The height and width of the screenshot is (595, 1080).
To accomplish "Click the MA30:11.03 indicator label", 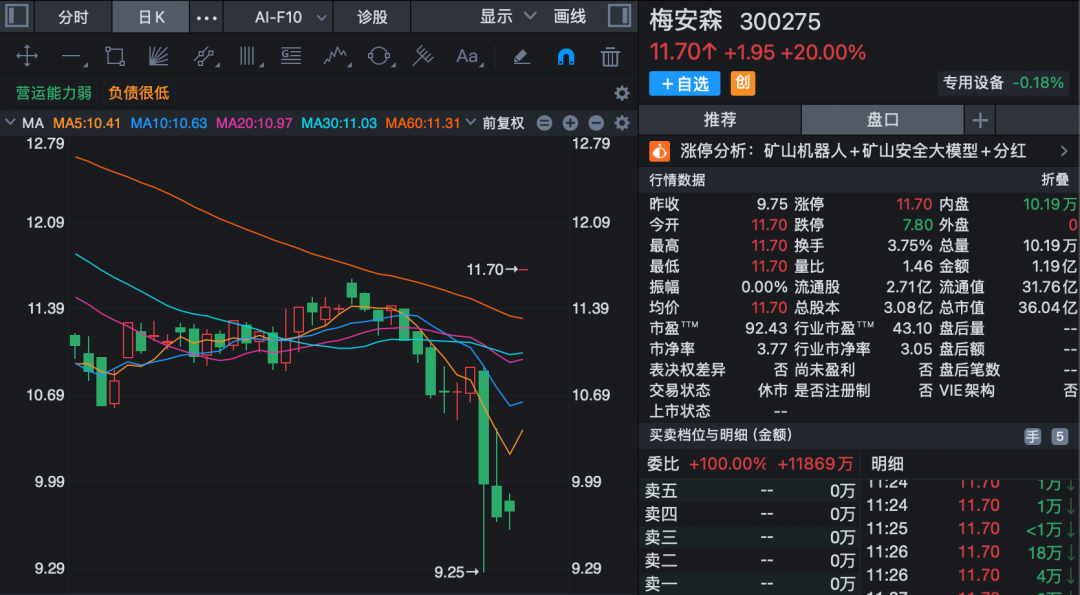I will click(x=339, y=123).
